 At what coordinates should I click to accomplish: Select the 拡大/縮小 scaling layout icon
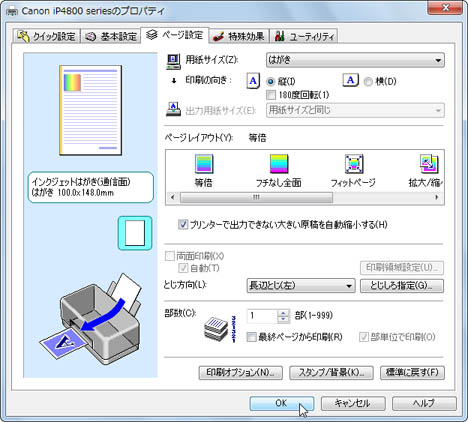coord(429,164)
